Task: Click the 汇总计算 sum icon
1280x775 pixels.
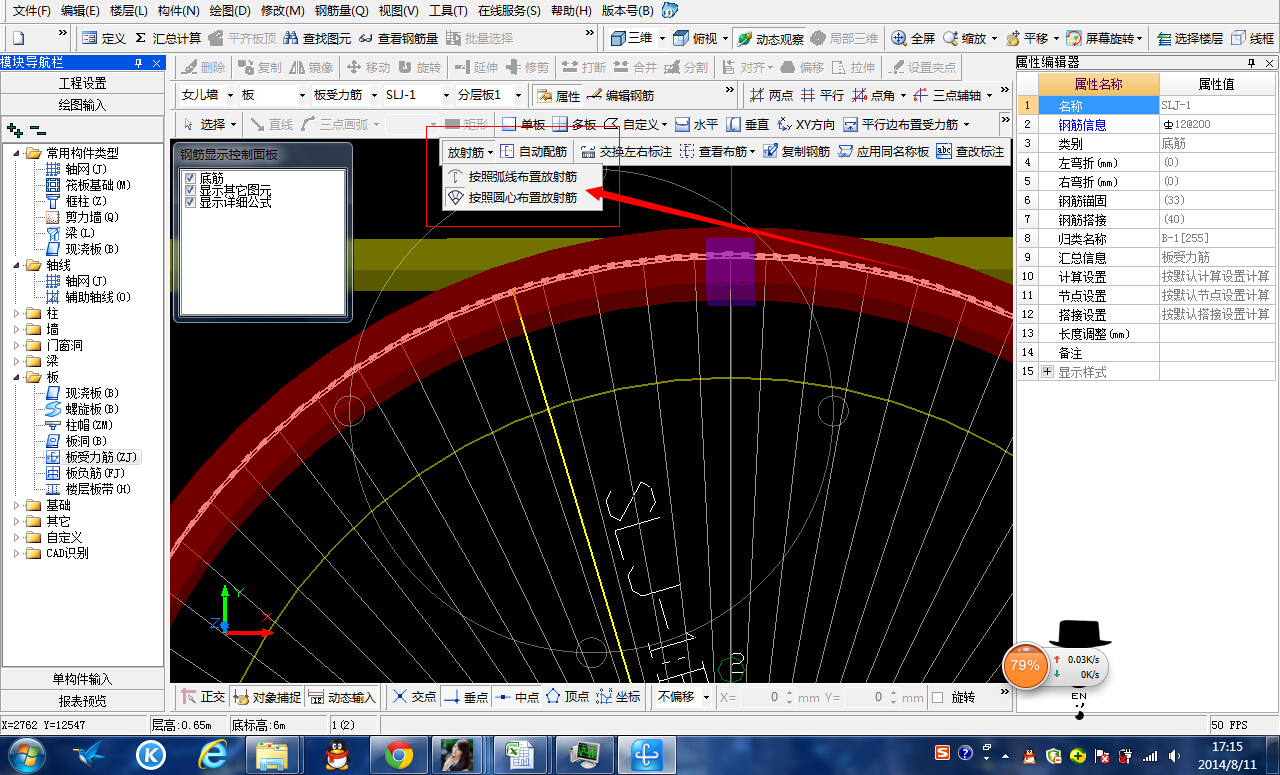Action: tap(166, 38)
